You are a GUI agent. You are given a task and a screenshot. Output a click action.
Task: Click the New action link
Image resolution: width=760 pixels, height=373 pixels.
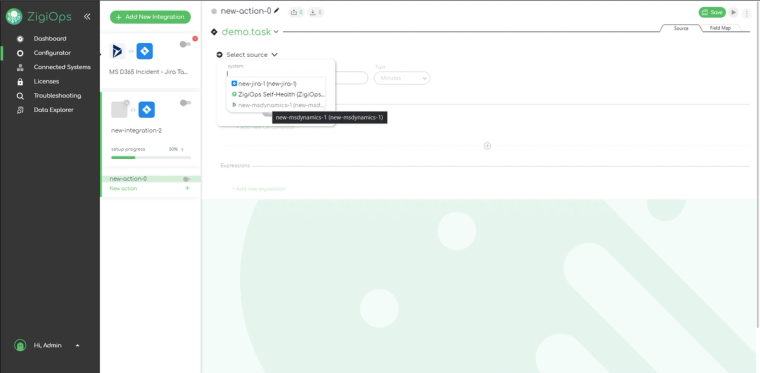click(123, 188)
